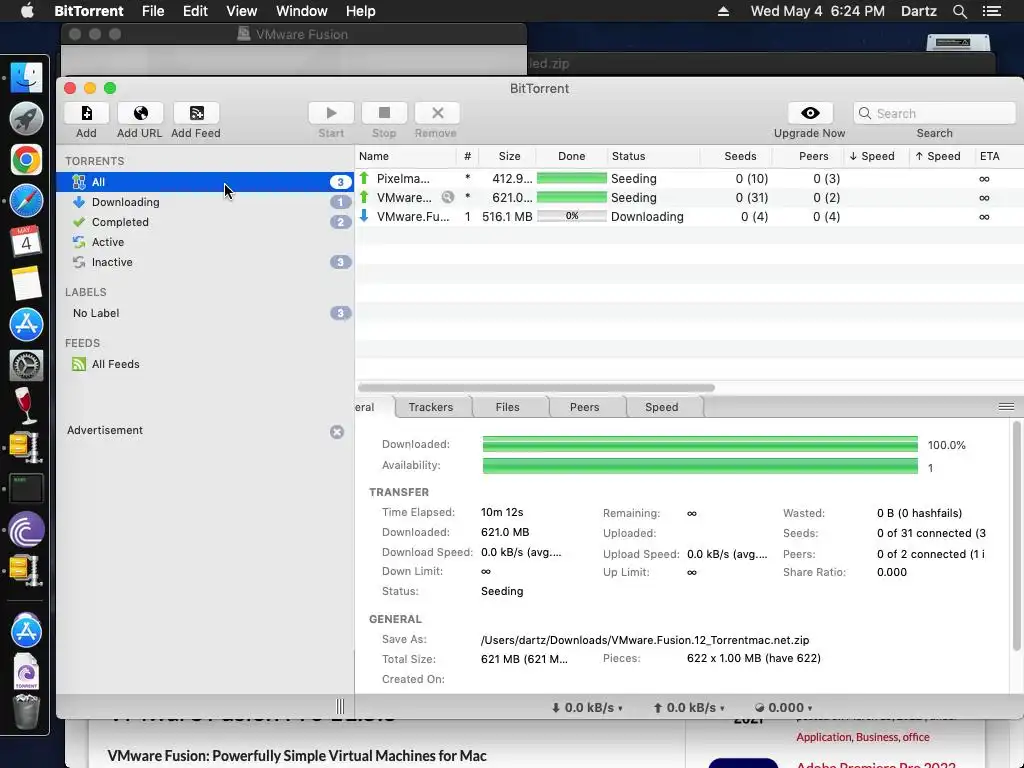
Task: Click the horizontal scrollbar under the torrent list
Action: [x=536, y=387]
